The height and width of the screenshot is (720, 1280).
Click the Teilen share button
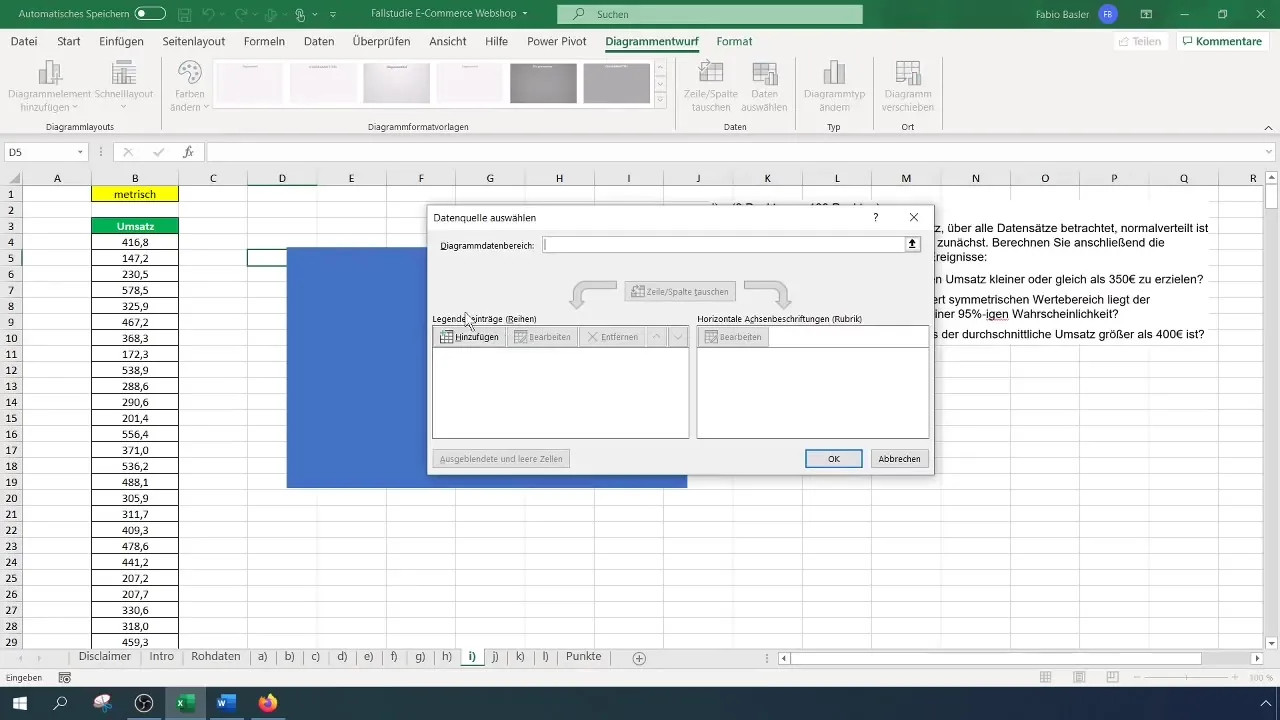pyautogui.click(x=1139, y=41)
